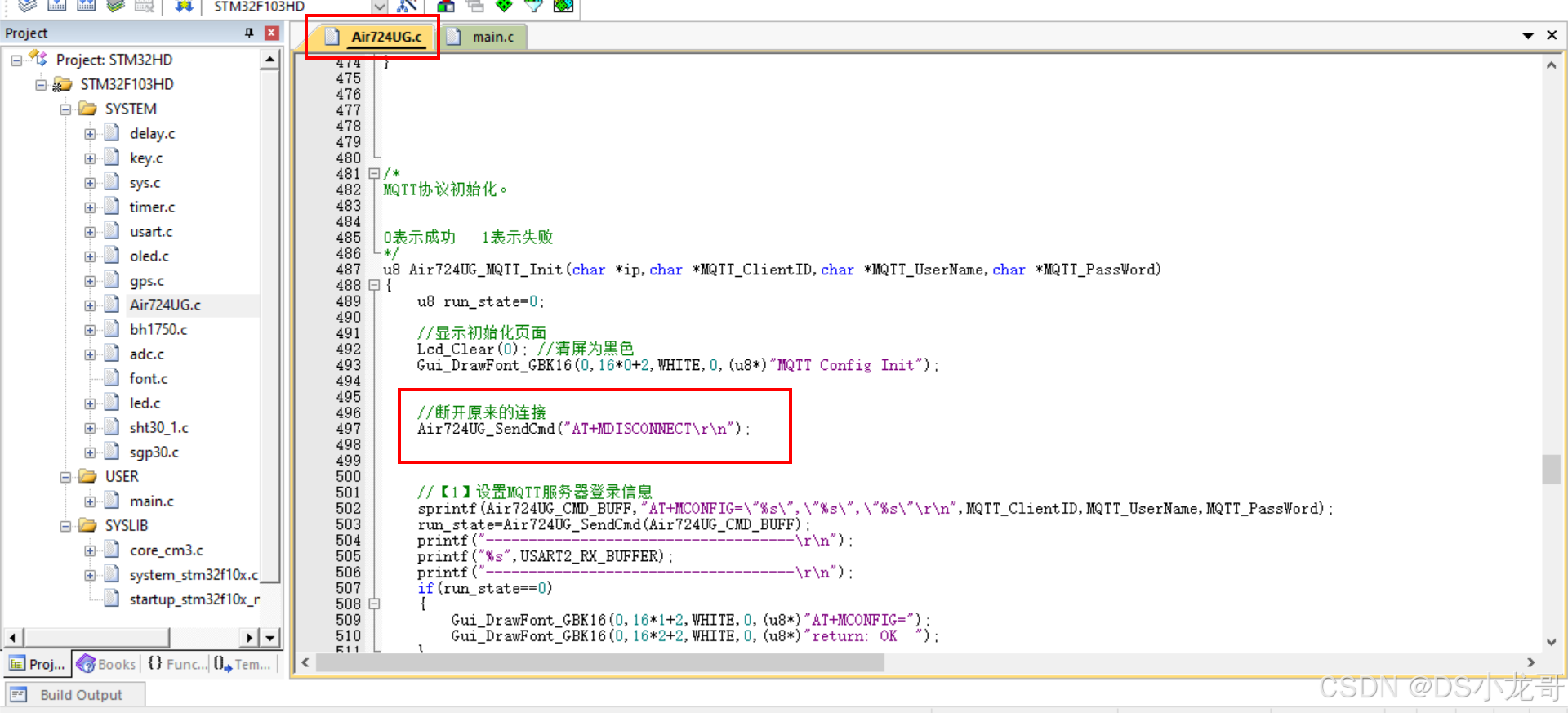Fold the comment block at line 481
The image size is (1568, 713).
[374, 173]
